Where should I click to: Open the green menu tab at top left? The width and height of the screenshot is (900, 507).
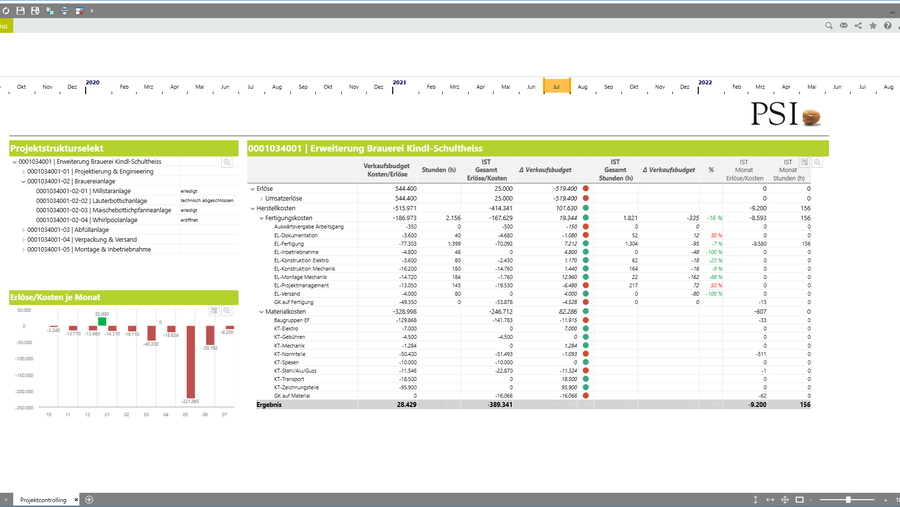(x=6, y=26)
